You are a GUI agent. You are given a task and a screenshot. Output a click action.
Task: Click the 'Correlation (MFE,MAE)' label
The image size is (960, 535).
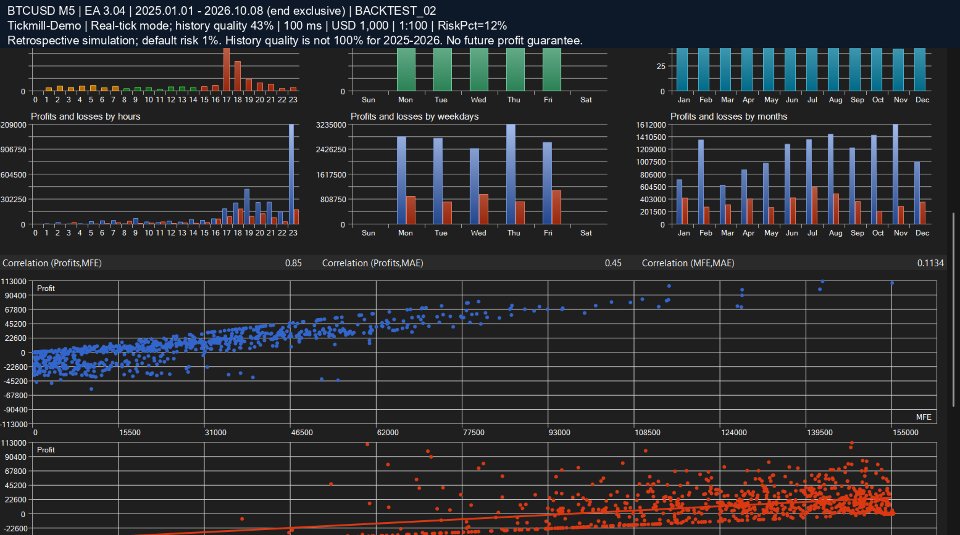coord(688,263)
